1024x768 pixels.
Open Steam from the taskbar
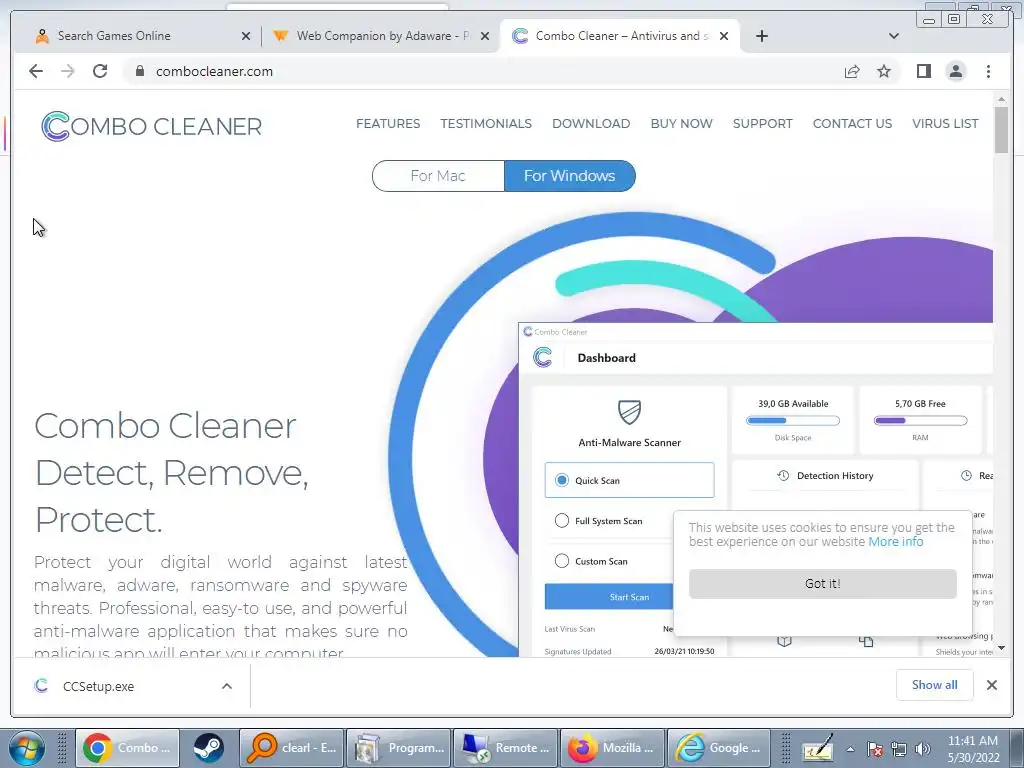pyautogui.click(x=208, y=748)
